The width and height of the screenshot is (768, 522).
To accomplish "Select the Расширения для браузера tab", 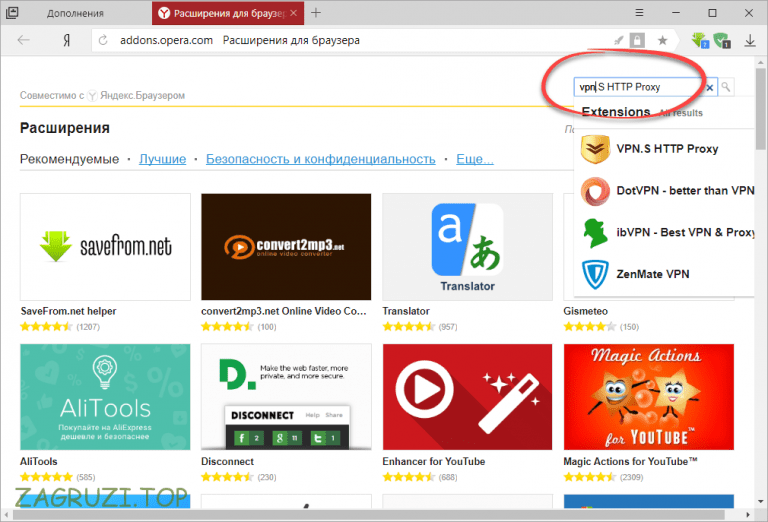I will (229, 13).
